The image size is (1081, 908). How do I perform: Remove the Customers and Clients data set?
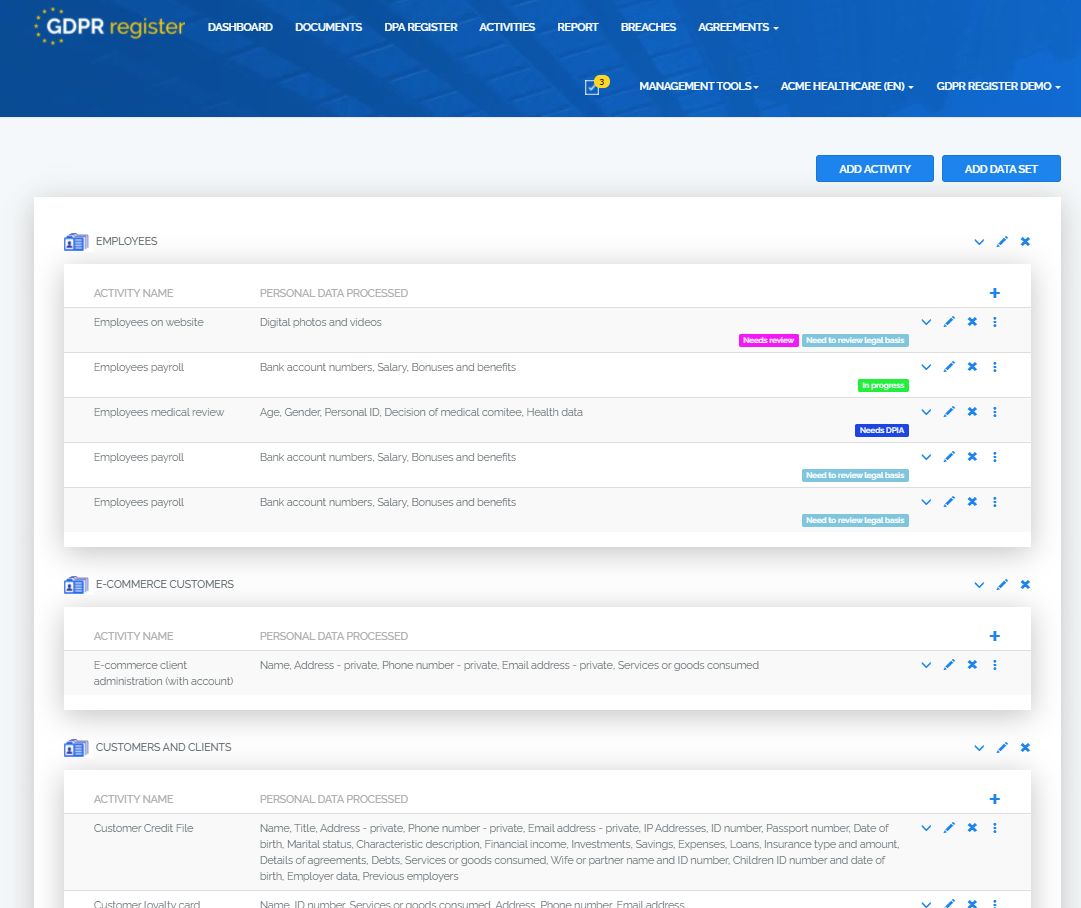(1024, 747)
